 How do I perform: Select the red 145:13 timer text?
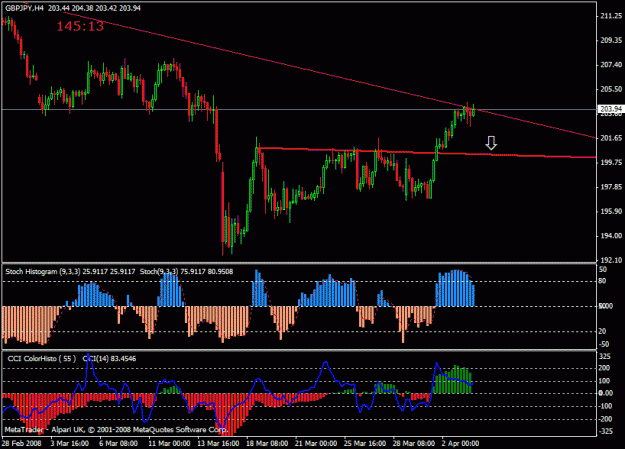point(80,26)
